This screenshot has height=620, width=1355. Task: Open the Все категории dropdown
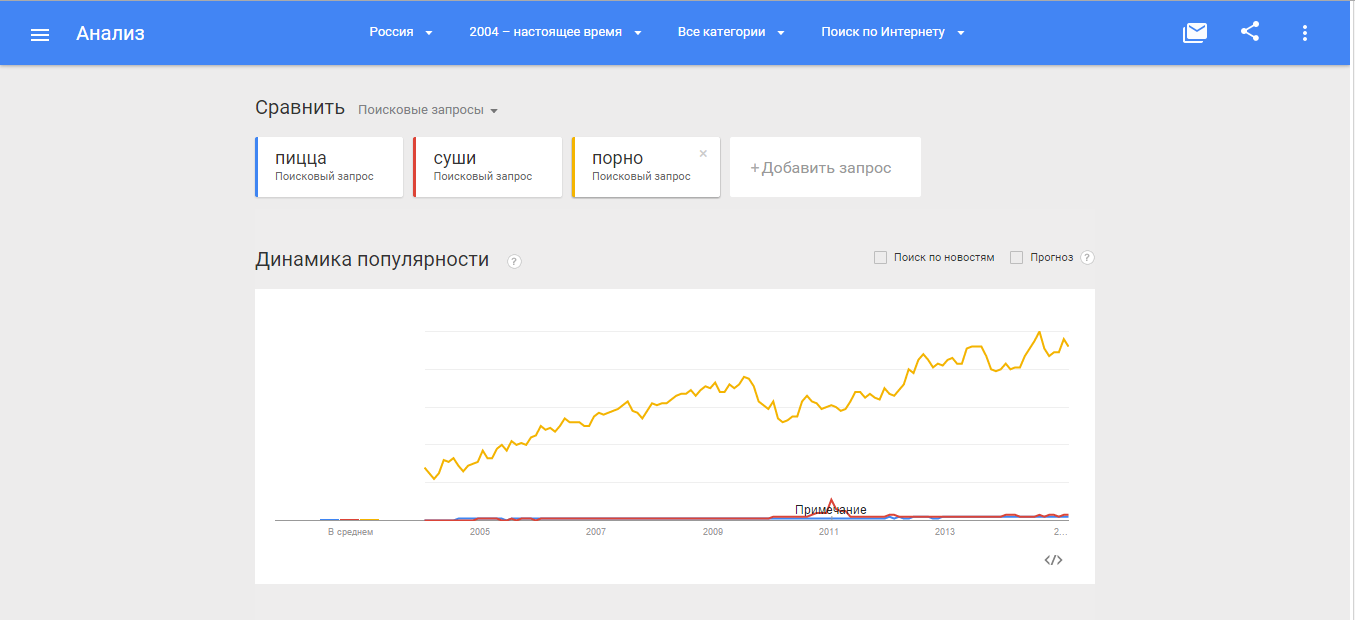(731, 32)
